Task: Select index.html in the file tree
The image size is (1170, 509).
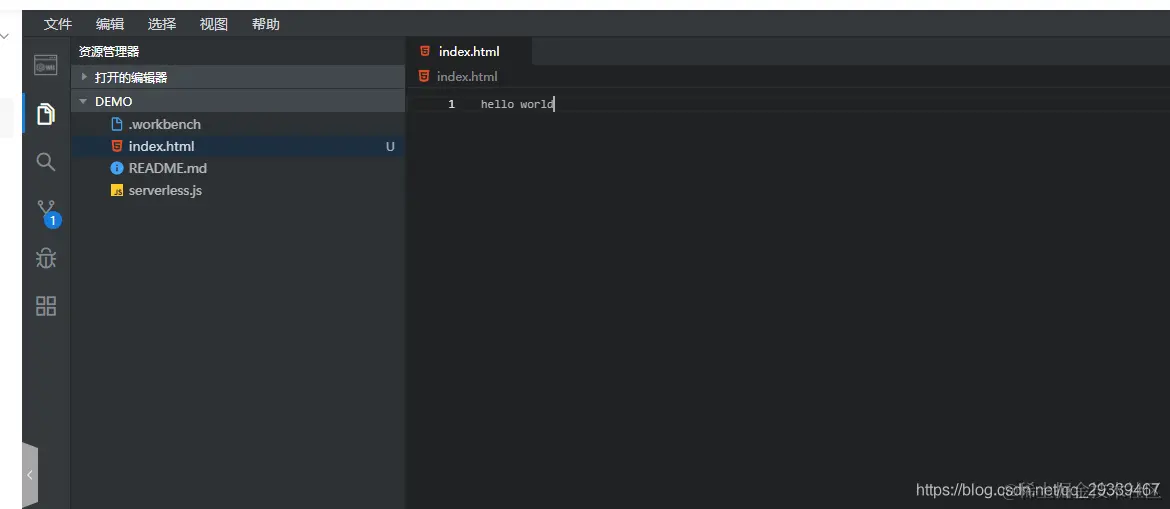Action: 237,146
